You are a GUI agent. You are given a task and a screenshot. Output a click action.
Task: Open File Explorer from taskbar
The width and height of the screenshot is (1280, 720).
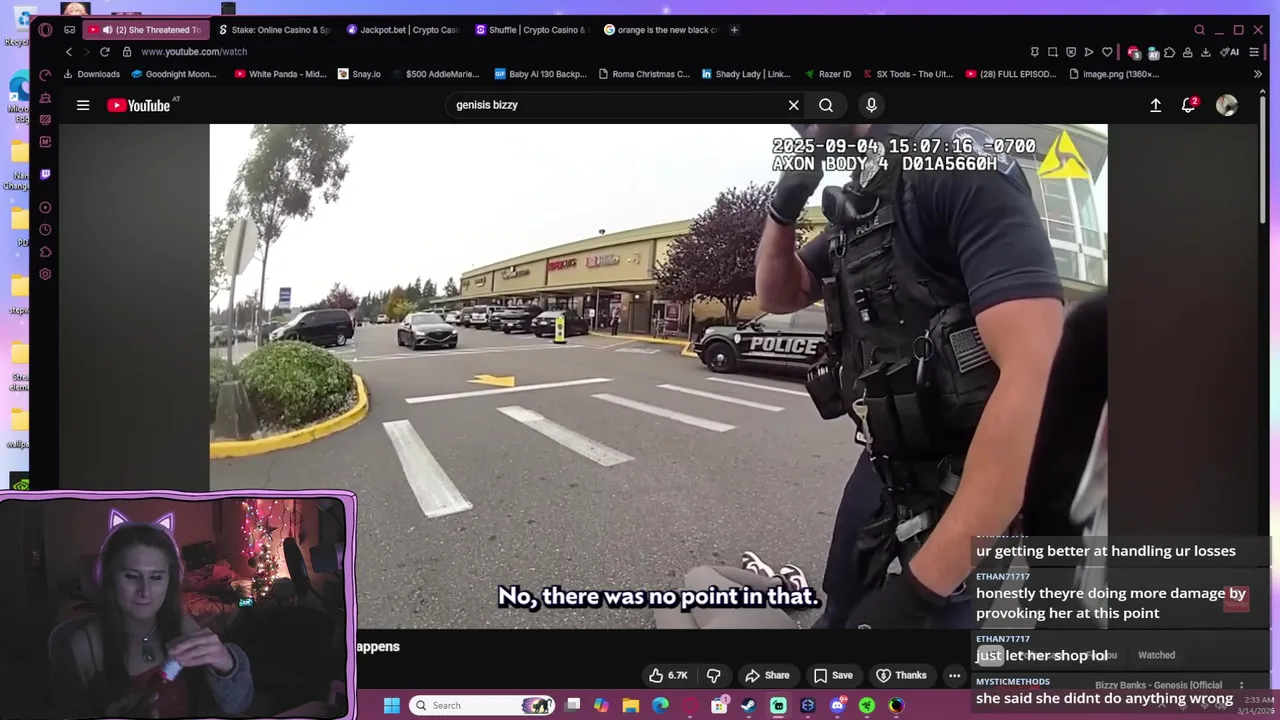pos(630,706)
